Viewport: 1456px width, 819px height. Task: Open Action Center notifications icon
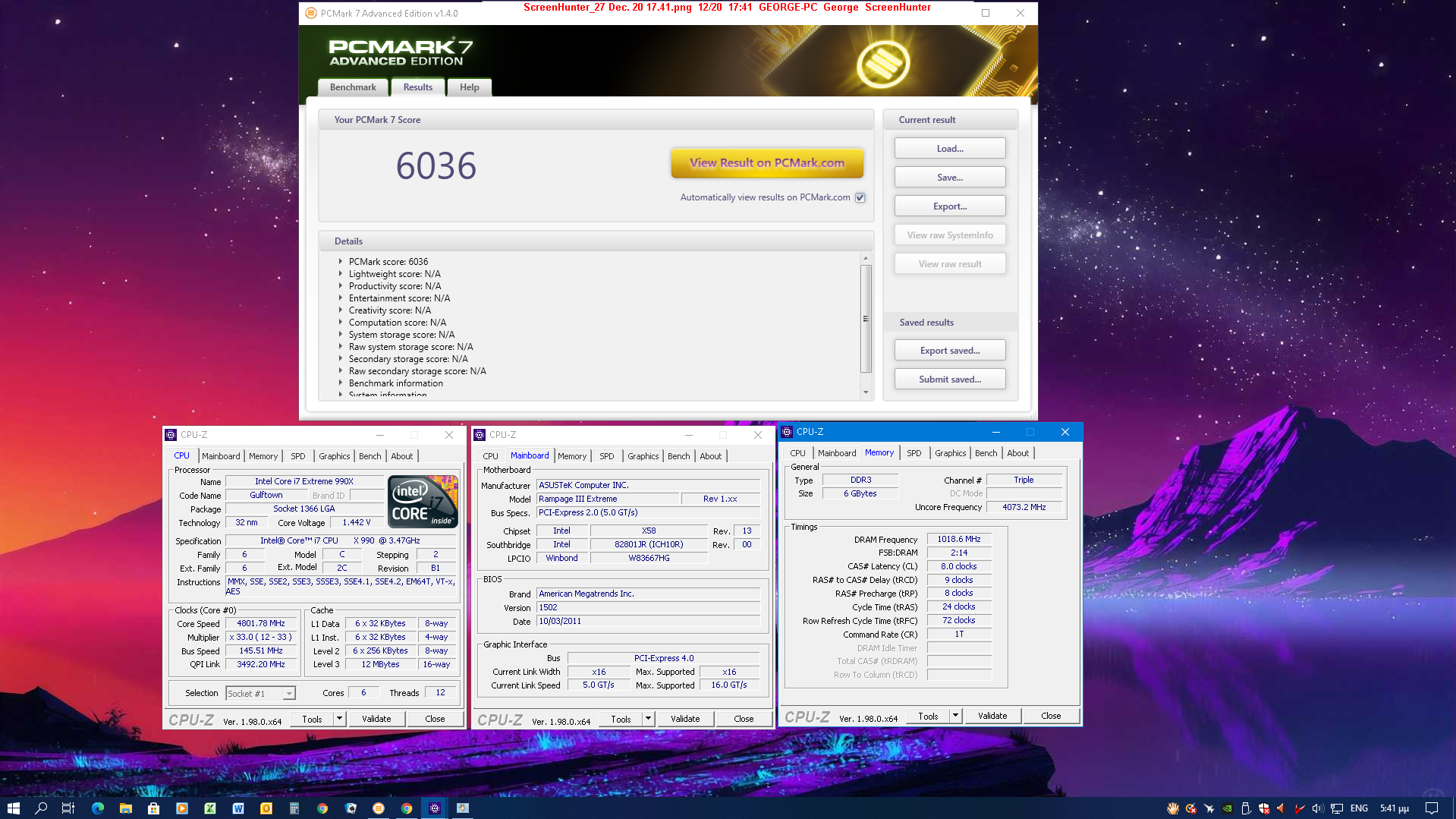point(1431,808)
